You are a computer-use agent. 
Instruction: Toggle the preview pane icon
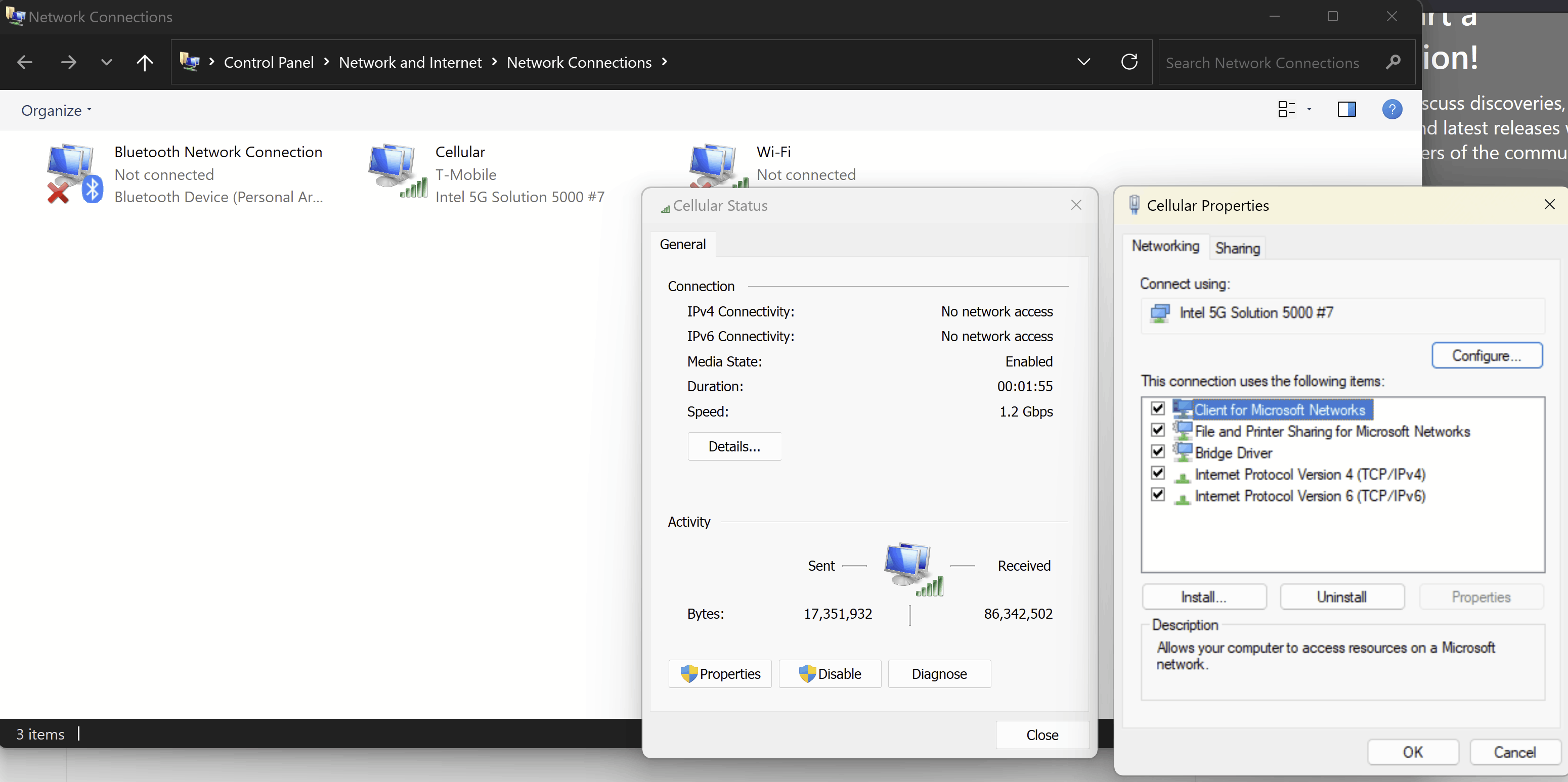coord(1346,110)
